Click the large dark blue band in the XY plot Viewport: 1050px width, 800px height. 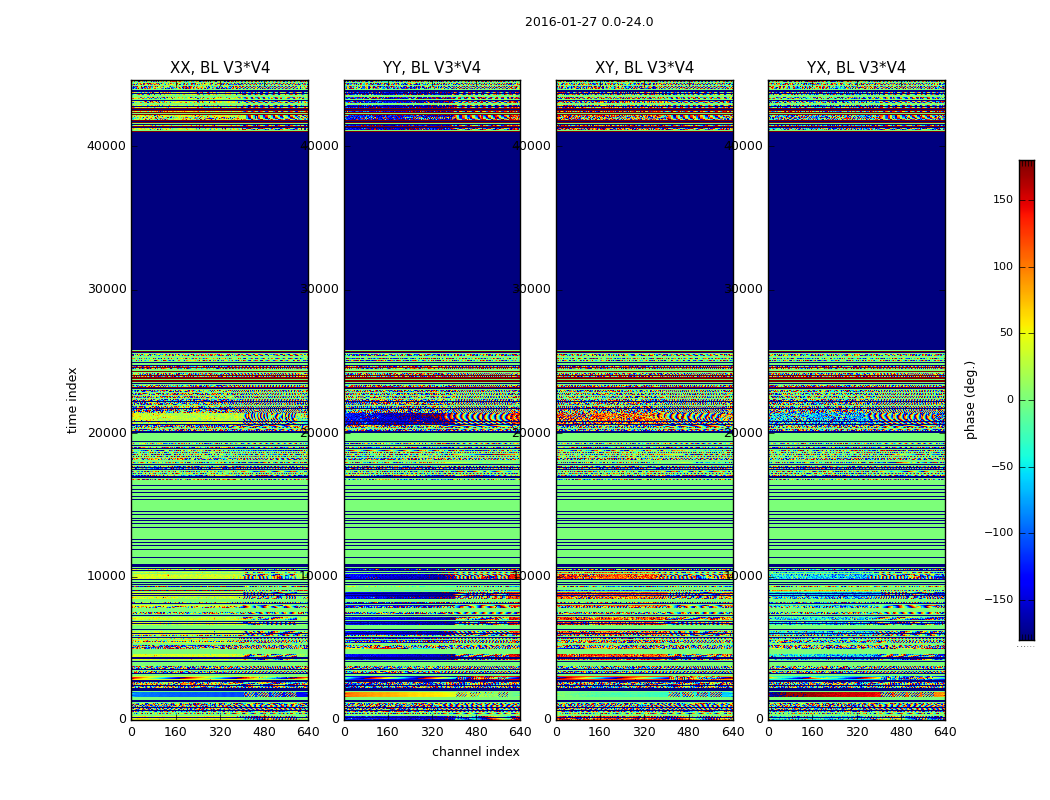click(644, 240)
